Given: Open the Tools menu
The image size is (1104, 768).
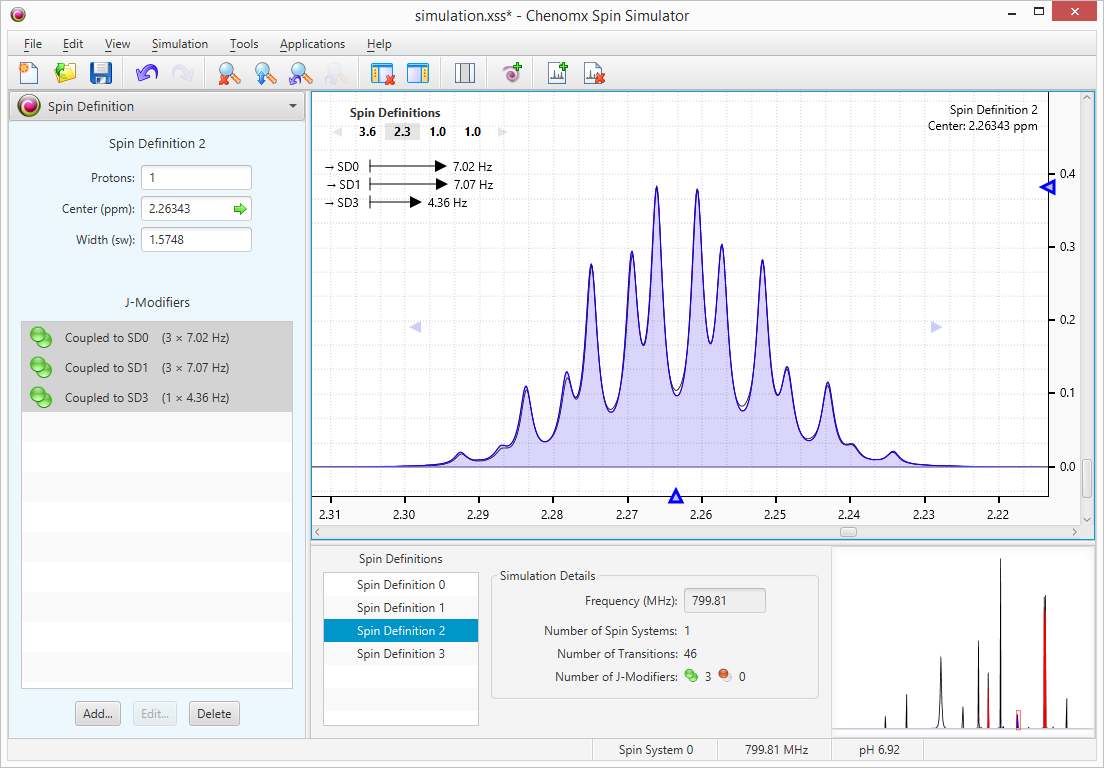Looking at the screenshot, I should click(x=244, y=44).
